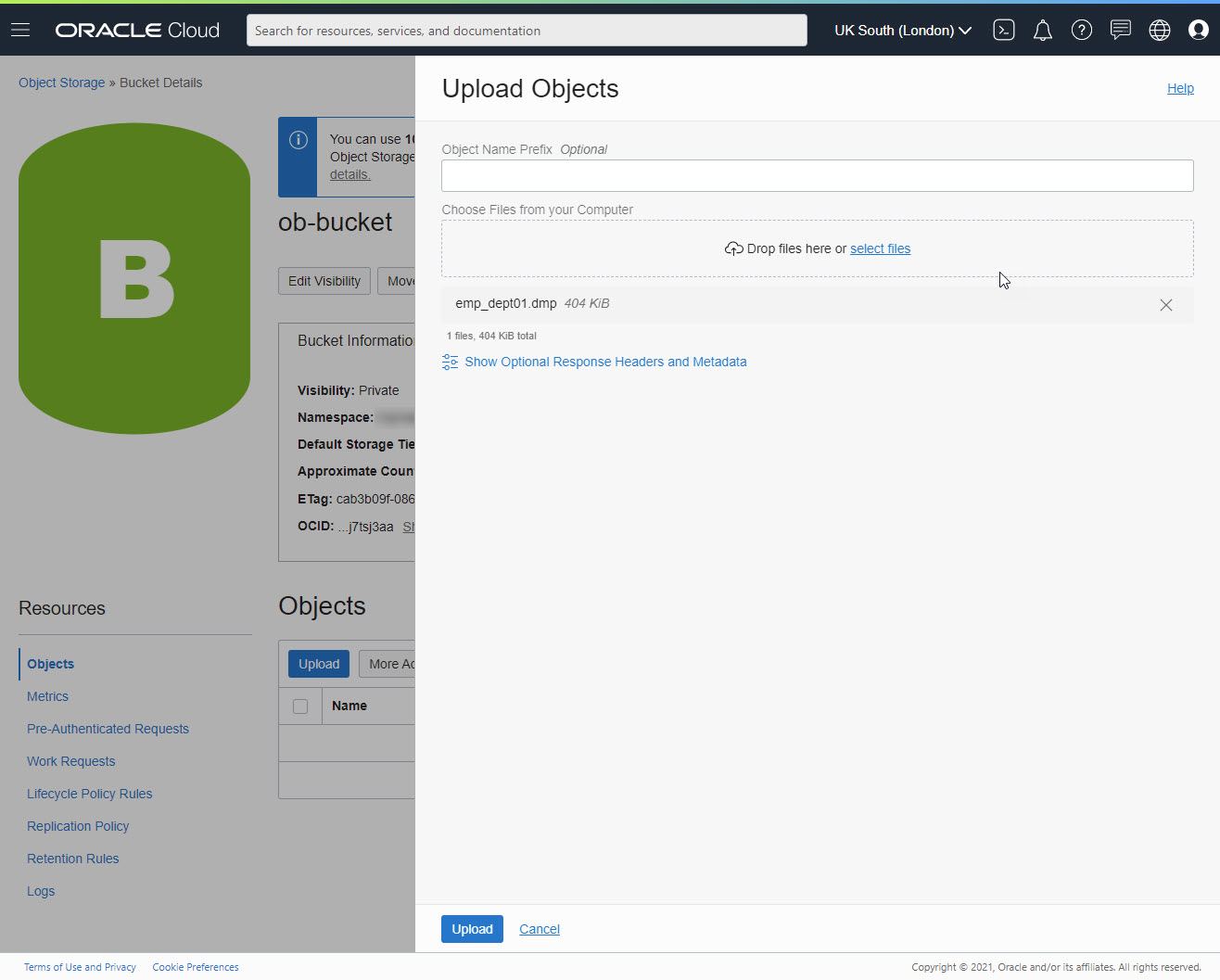Viewport: 1220px width, 980px height.
Task: Click Name column header
Action: [x=349, y=706]
